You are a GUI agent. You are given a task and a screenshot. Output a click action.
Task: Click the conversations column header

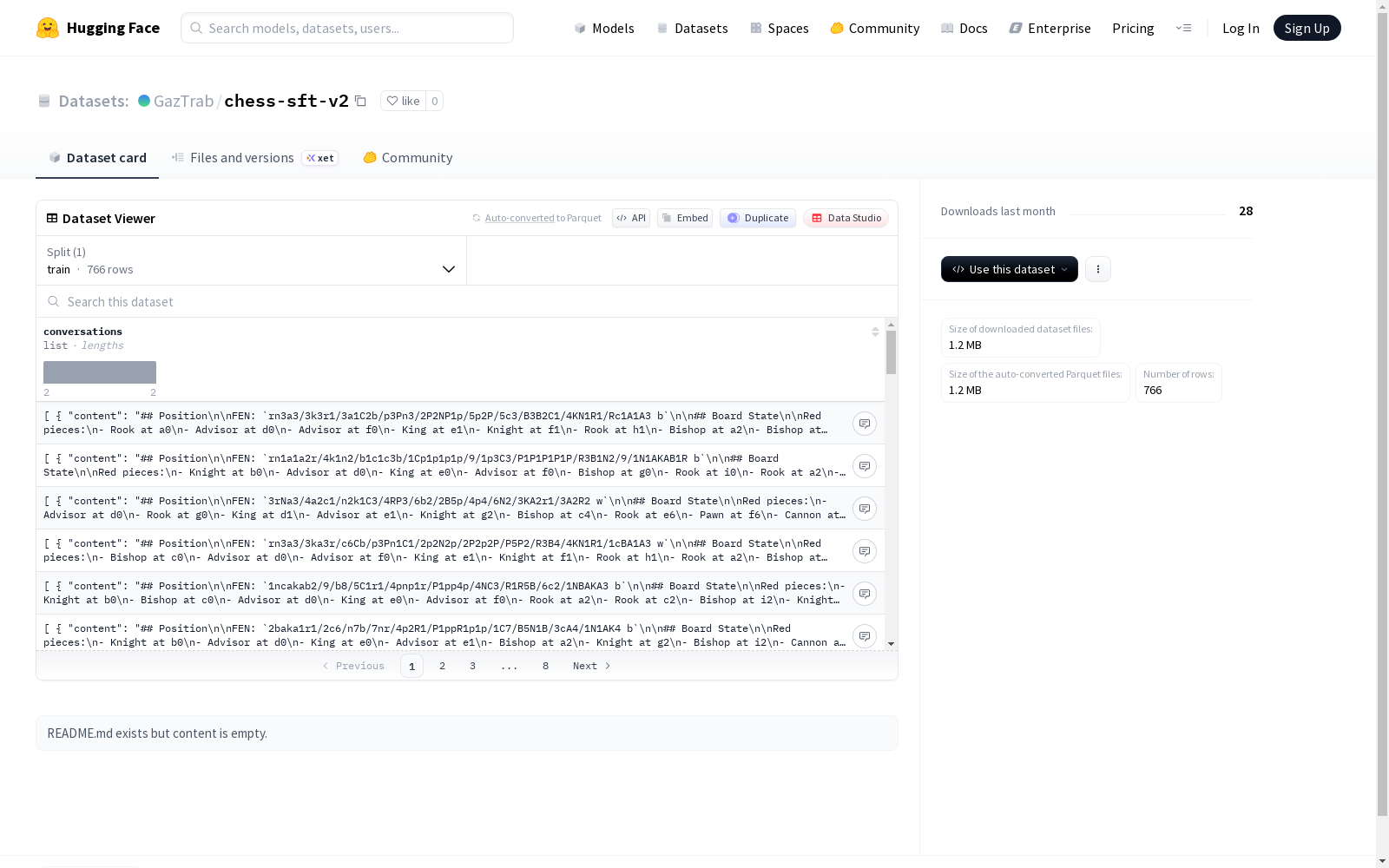(x=82, y=332)
